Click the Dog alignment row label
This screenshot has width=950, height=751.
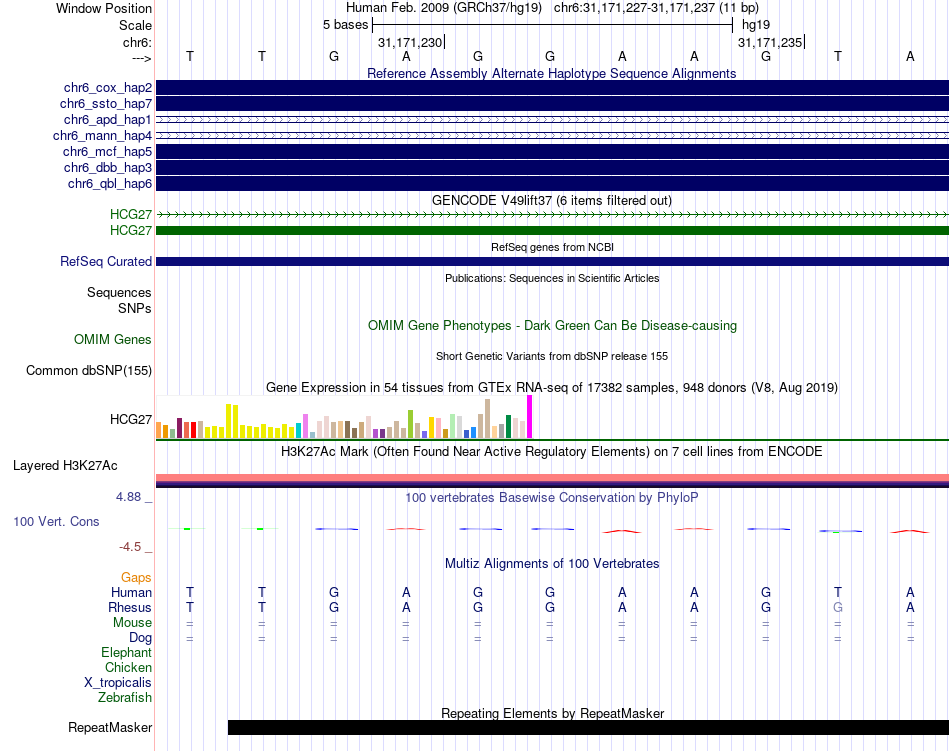pyautogui.click(x=141, y=638)
